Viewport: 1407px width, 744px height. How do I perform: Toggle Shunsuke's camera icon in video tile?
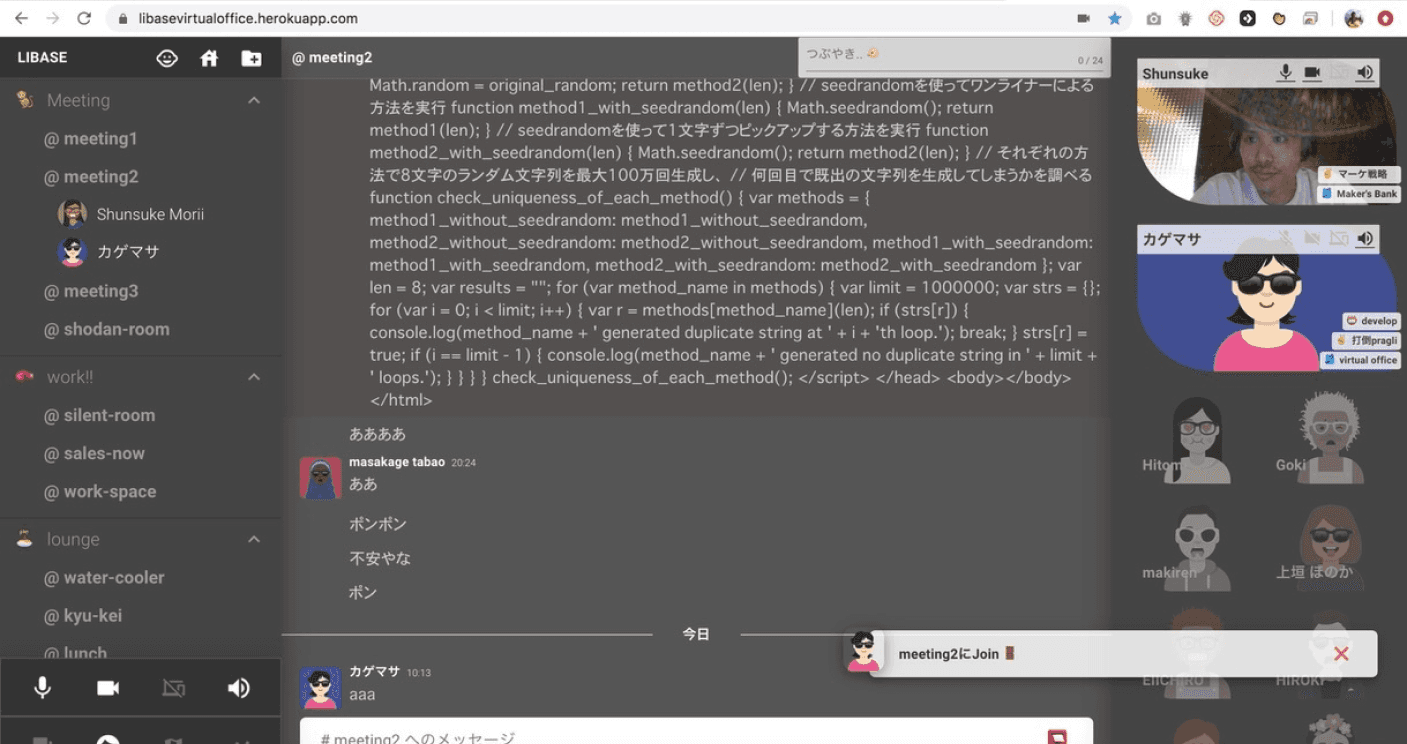[x=1312, y=72]
